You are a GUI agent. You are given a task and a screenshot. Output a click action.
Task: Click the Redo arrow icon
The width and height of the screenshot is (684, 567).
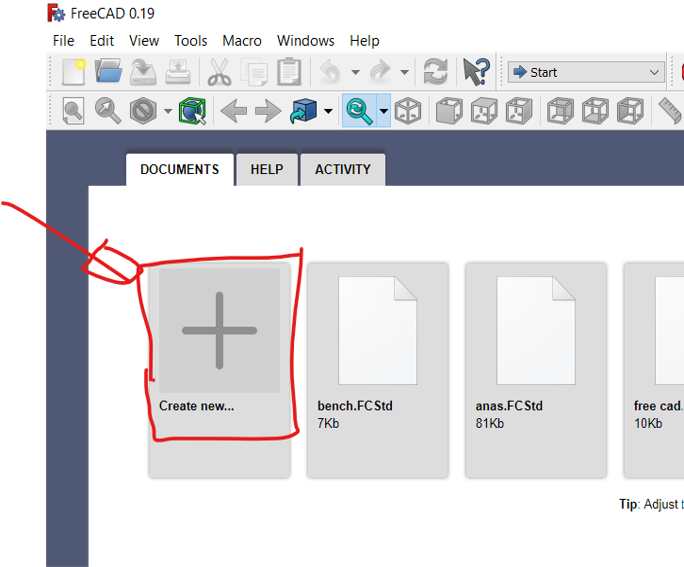point(380,72)
